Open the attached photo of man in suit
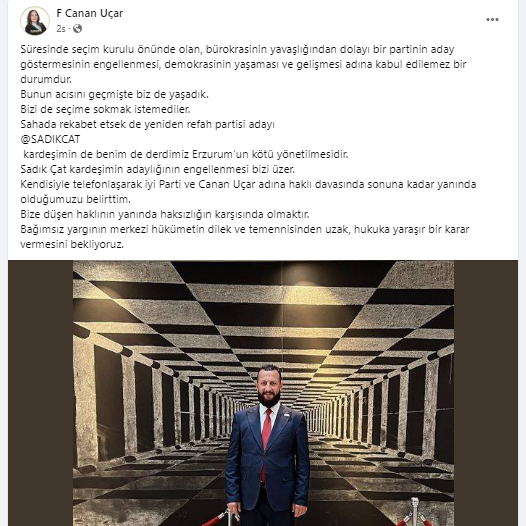Screen dimensions: 526x526 pyautogui.click(x=263, y=393)
